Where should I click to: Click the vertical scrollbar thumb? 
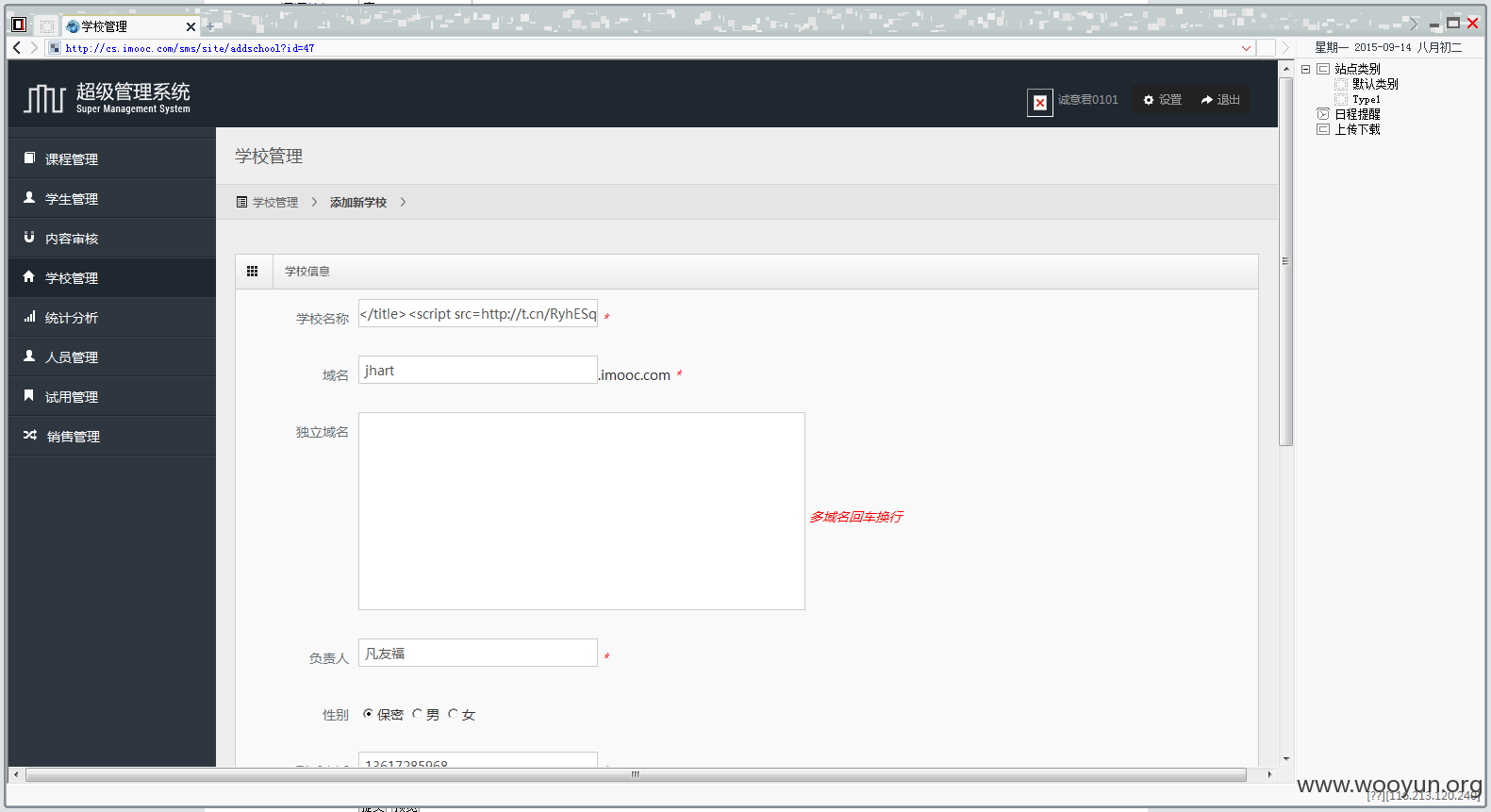1285,261
